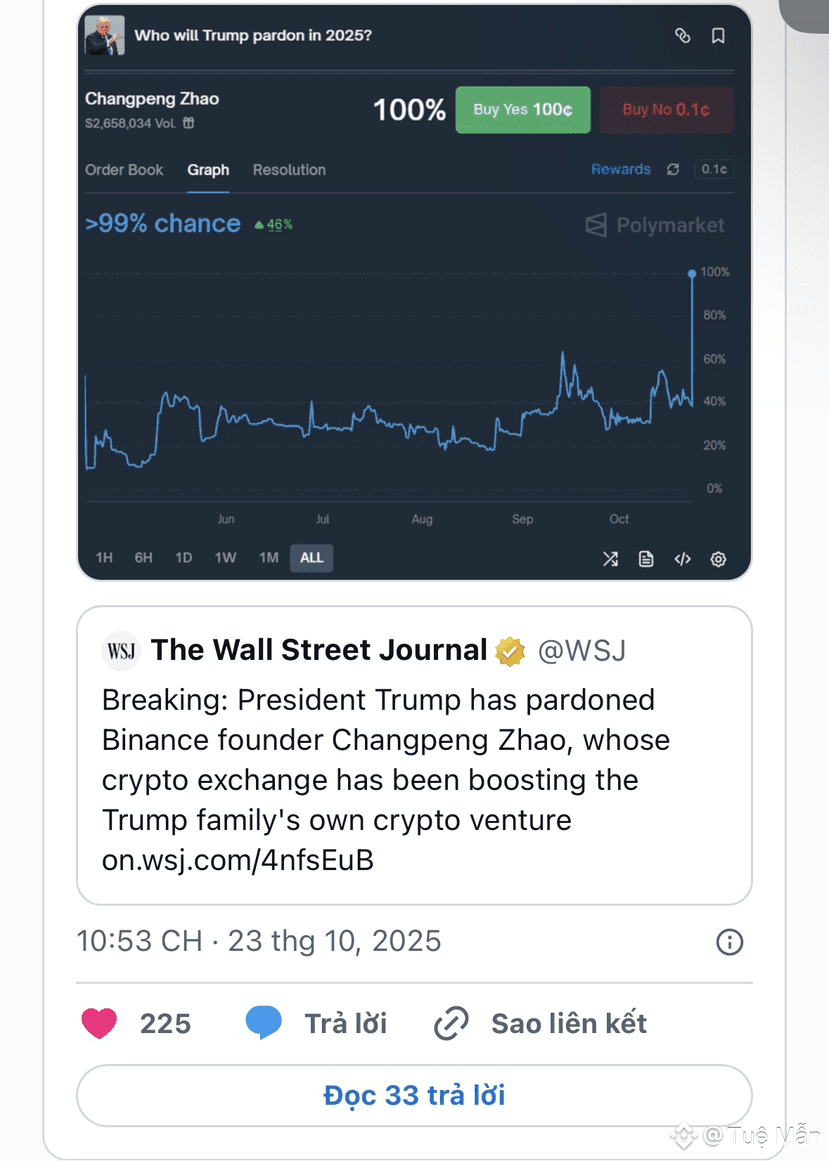Open the document icon under the graph
Viewport: 829px width, 1161px height.
click(x=646, y=559)
